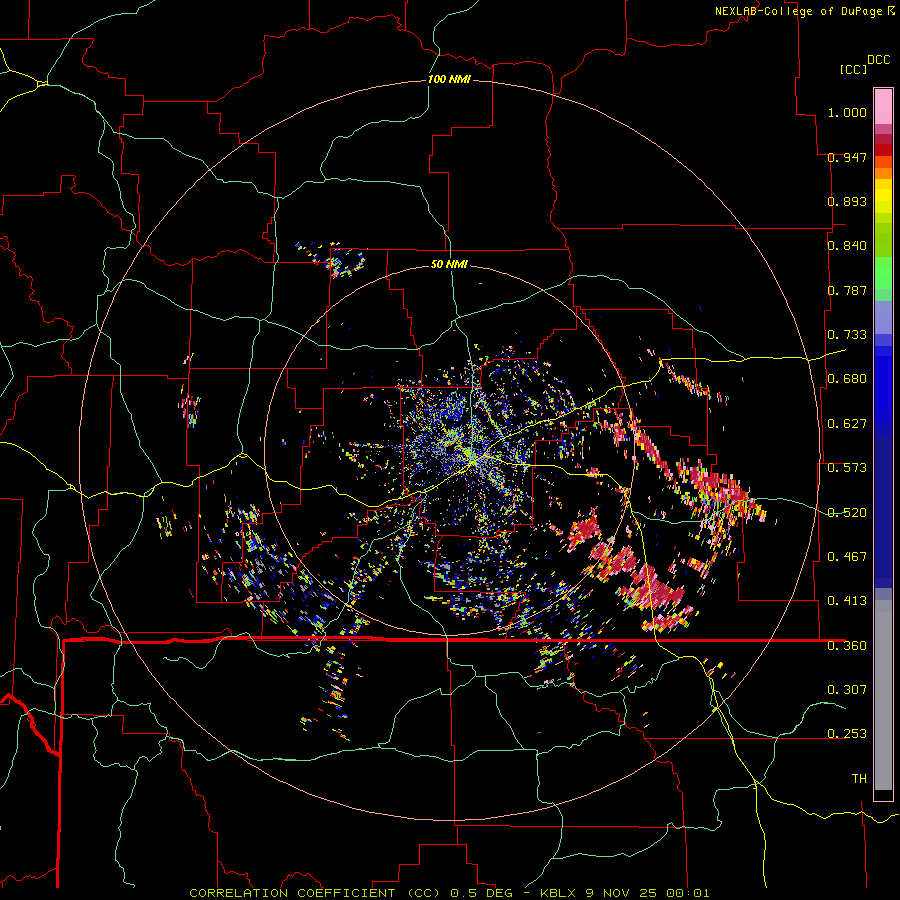Screen dimensions: 900x900
Task: Click the 0.307 legend value
Action: [x=847, y=690]
